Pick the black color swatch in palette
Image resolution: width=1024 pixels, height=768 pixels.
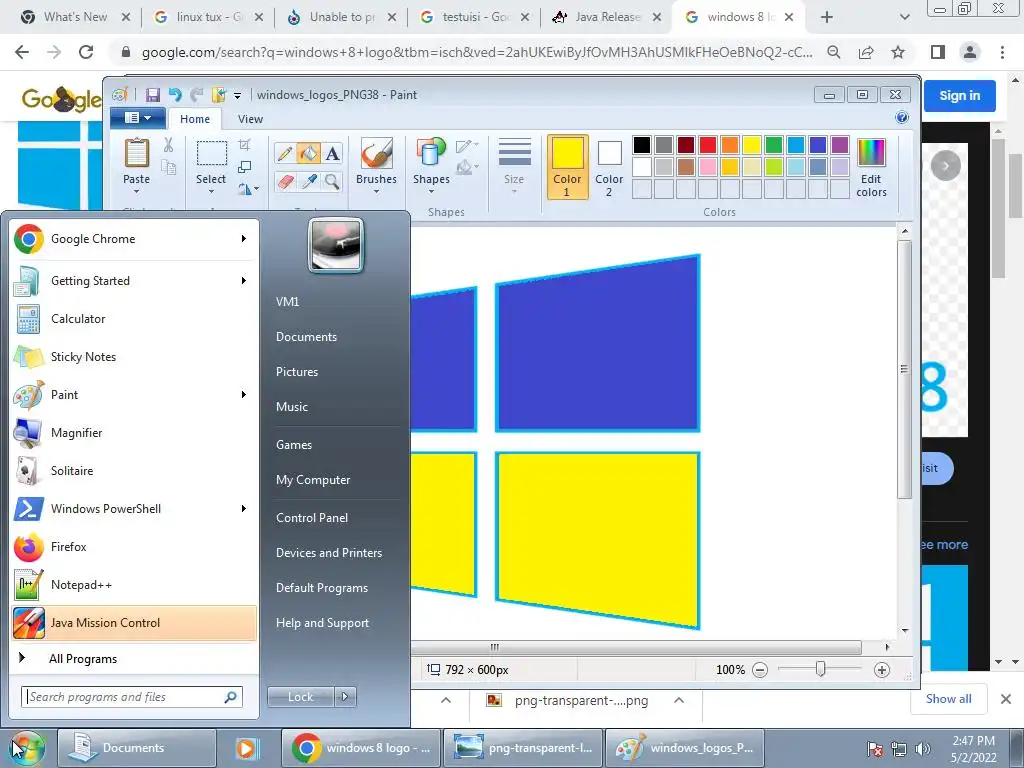click(x=641, y=145)
